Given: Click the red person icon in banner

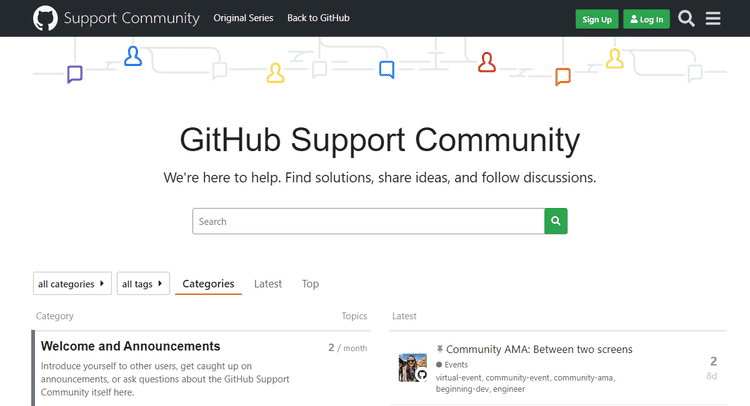Looking at the screenshot, I should click(x=487, y=62).
